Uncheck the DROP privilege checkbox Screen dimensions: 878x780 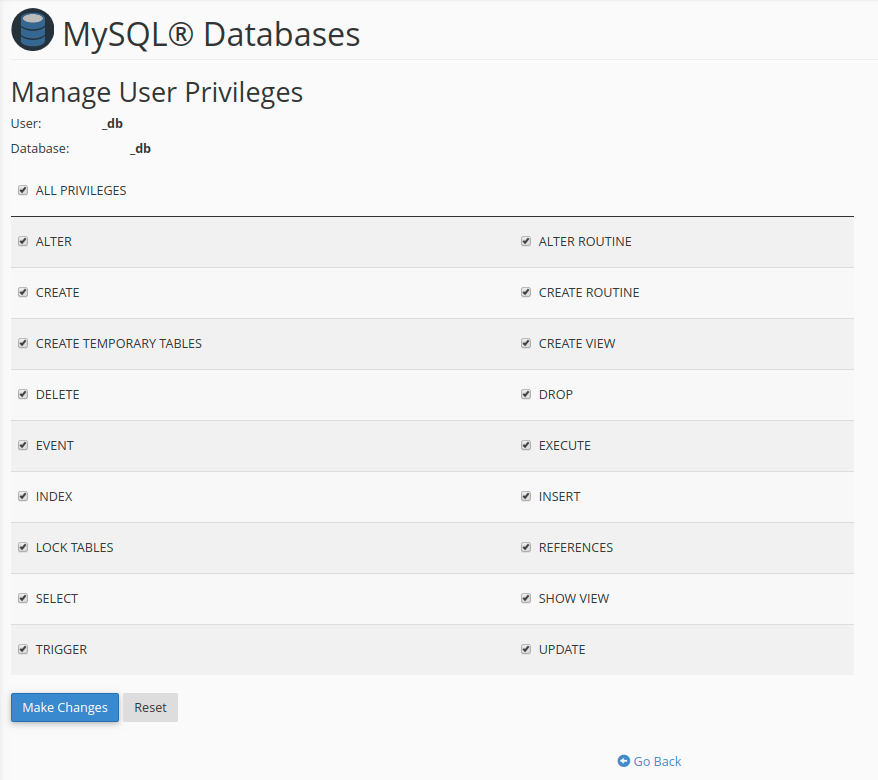point(526,394)
